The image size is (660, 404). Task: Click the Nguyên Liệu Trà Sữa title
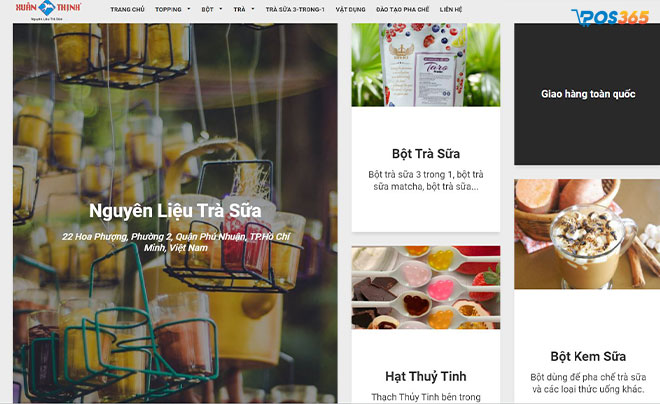coord(175,210)
